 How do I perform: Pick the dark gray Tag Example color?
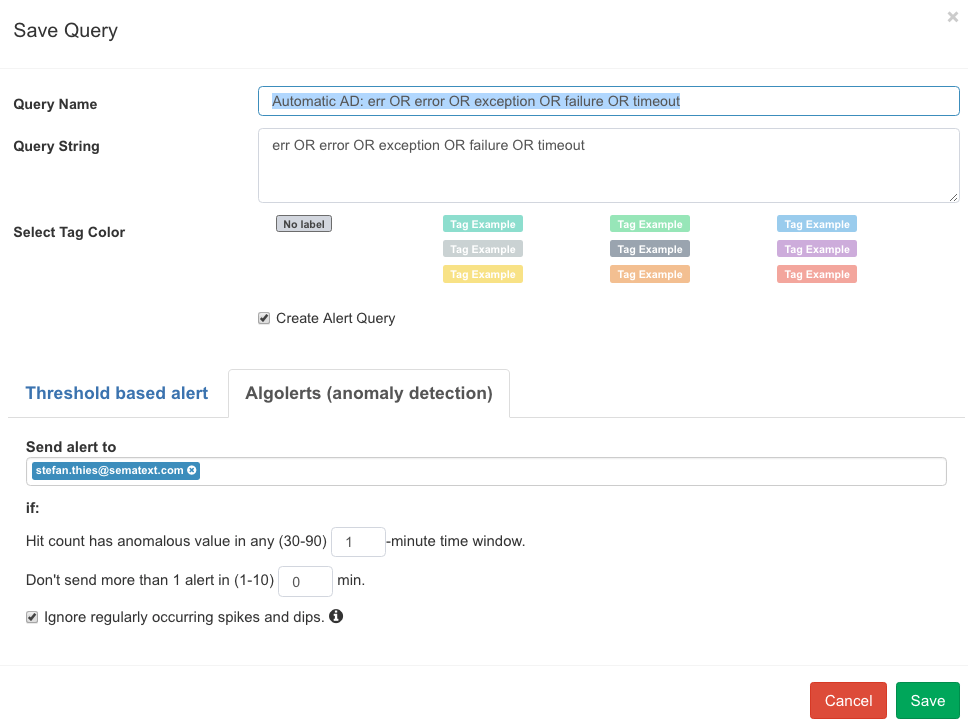tap(650, 249)
